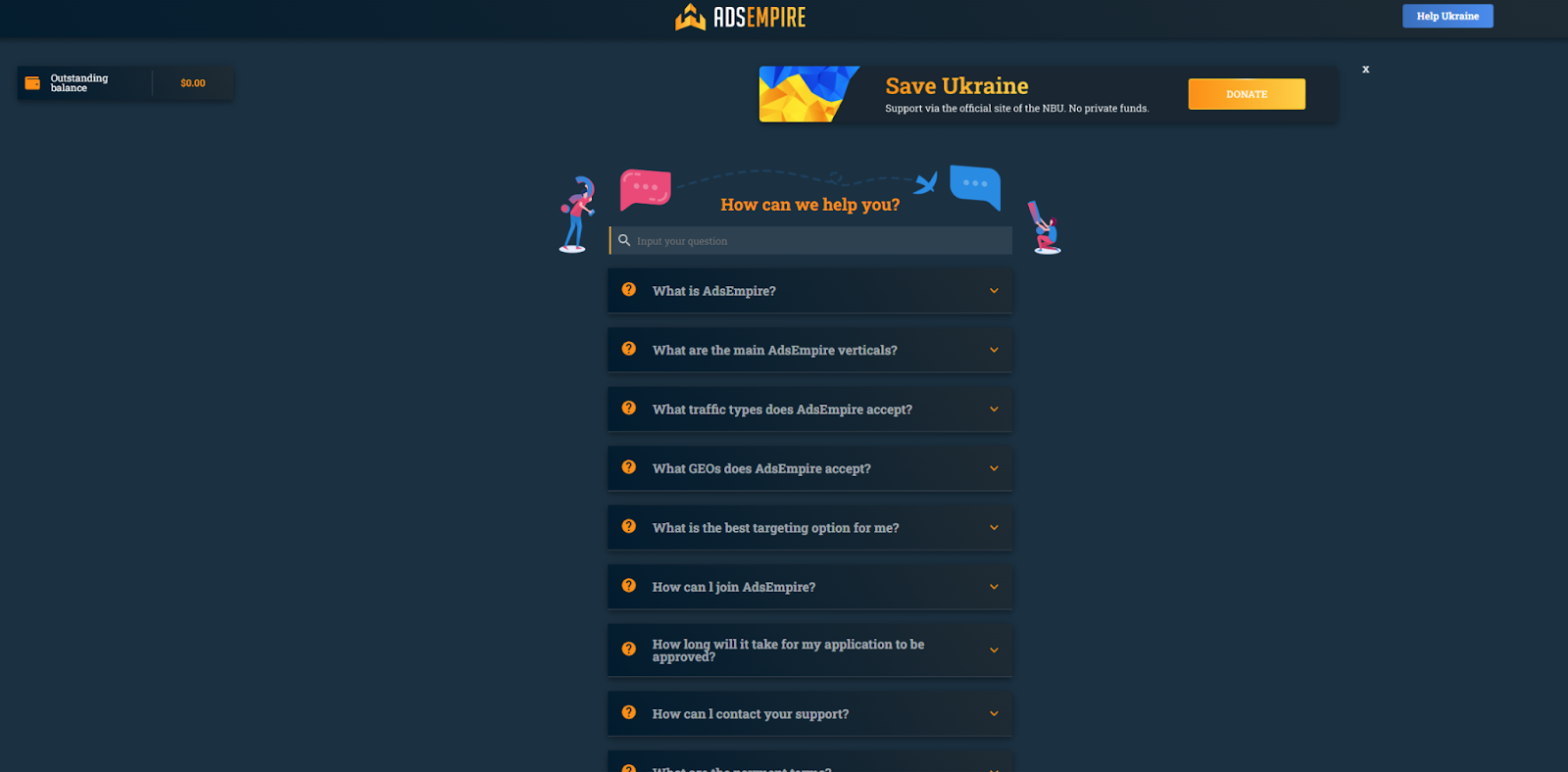Click the 'Save Ukraine' banner heading
The height and width of the screenshot is (772, 1568).
pyautogui.click(x=956, y=86)
